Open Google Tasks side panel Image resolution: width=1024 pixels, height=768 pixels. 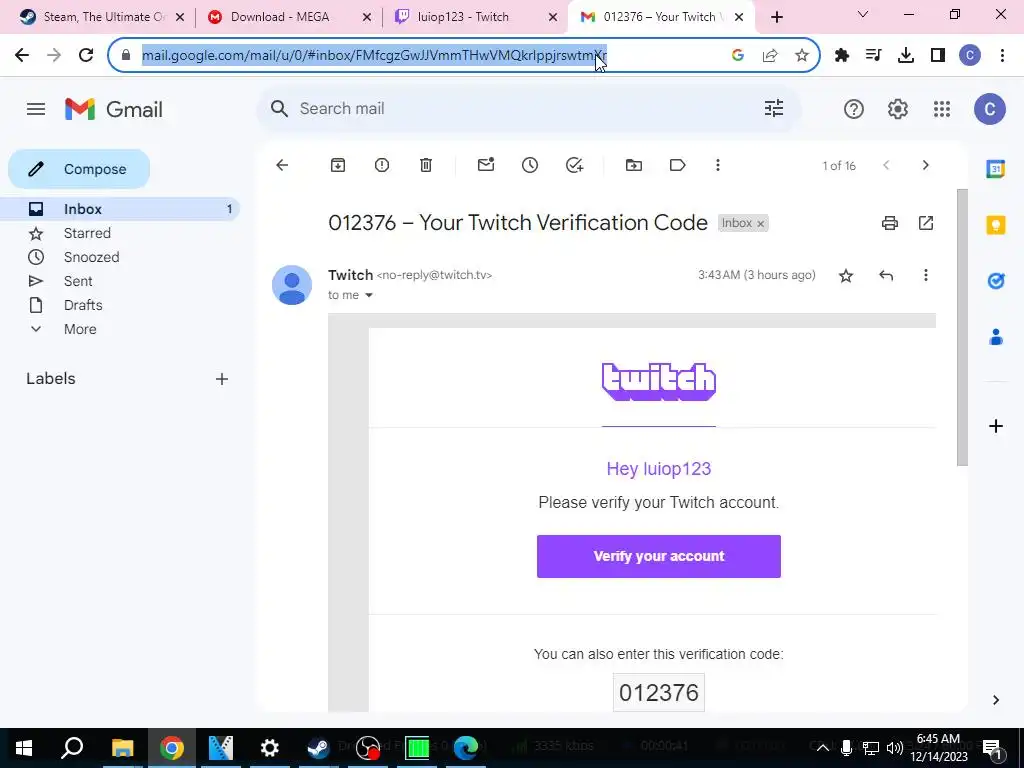click(995, 281)
